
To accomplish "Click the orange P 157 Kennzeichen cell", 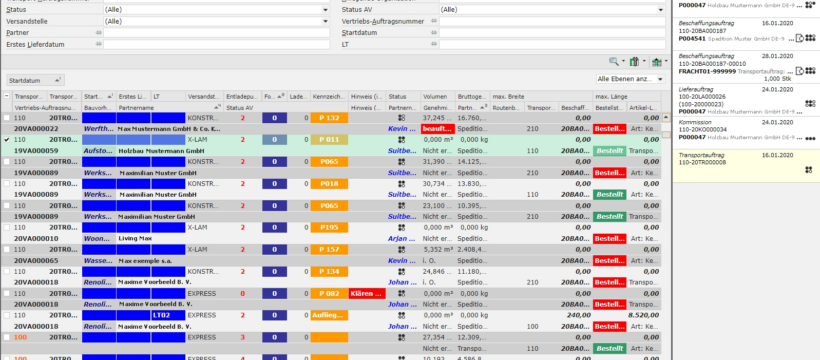I will pos(329,250).
